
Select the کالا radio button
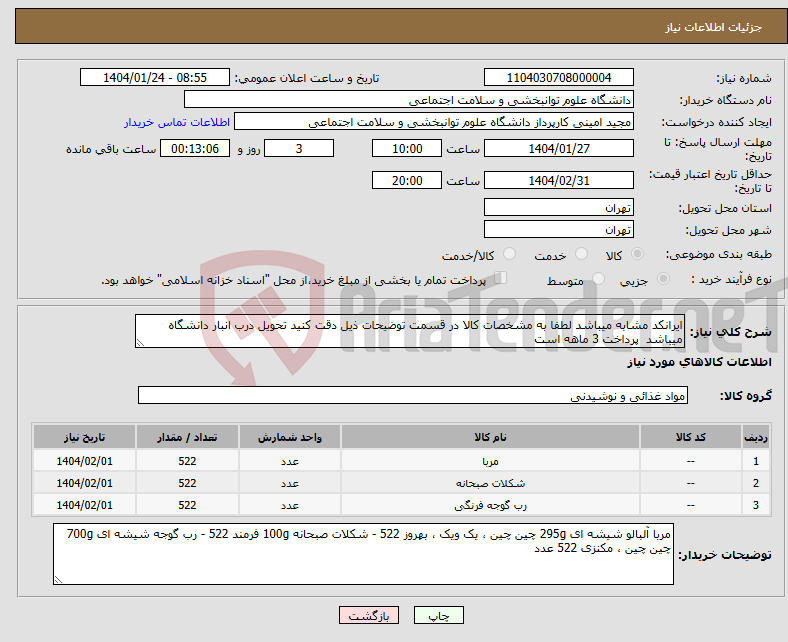[637, 254]
